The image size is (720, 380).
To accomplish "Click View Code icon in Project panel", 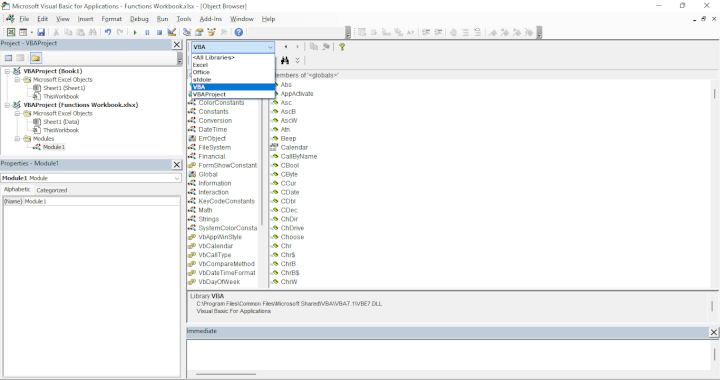I will [8, 58].
